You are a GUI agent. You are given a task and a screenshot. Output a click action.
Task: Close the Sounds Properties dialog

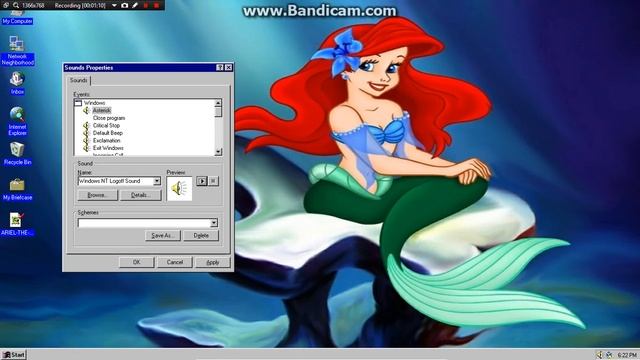(229, 68)
